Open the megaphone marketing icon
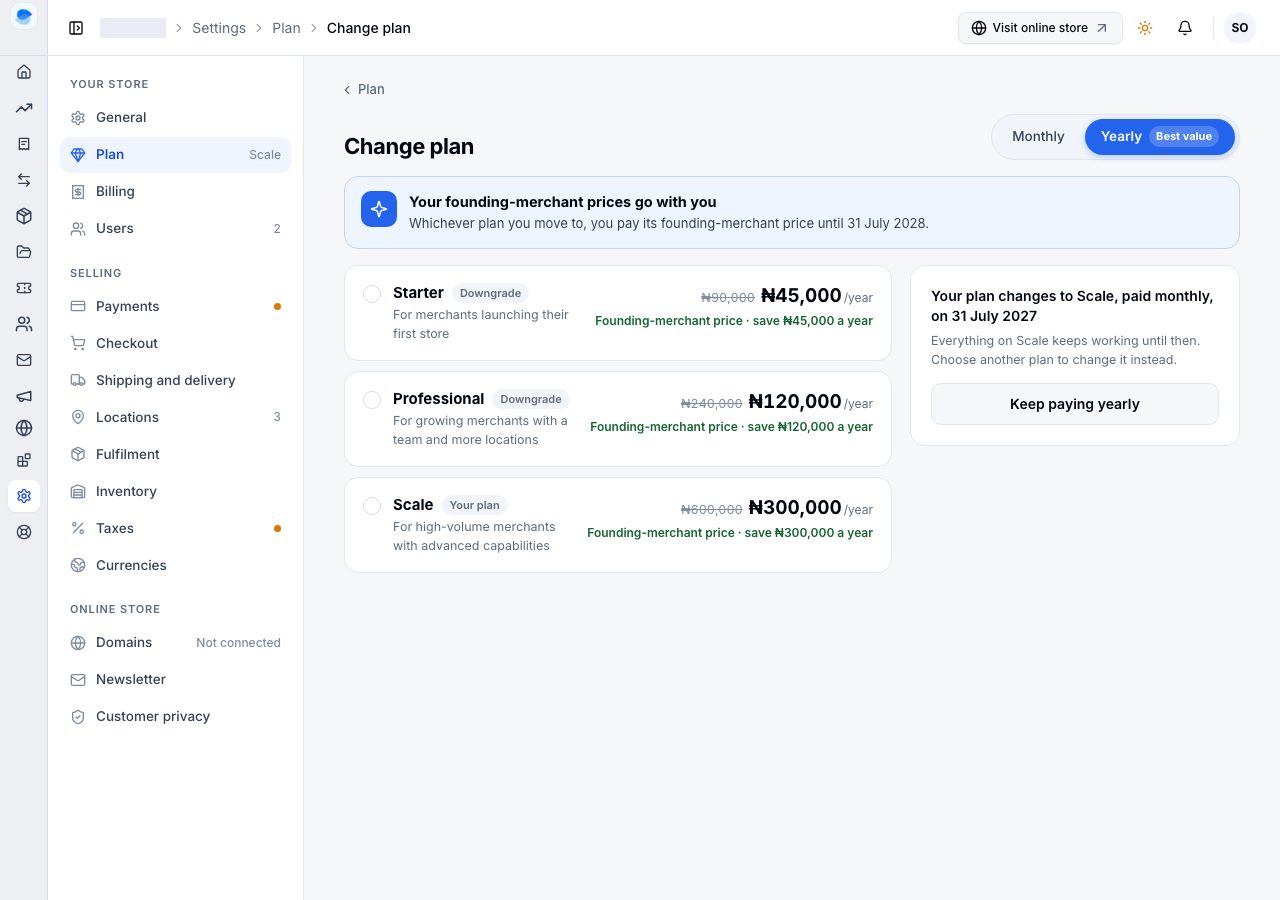 coord(24,396)
